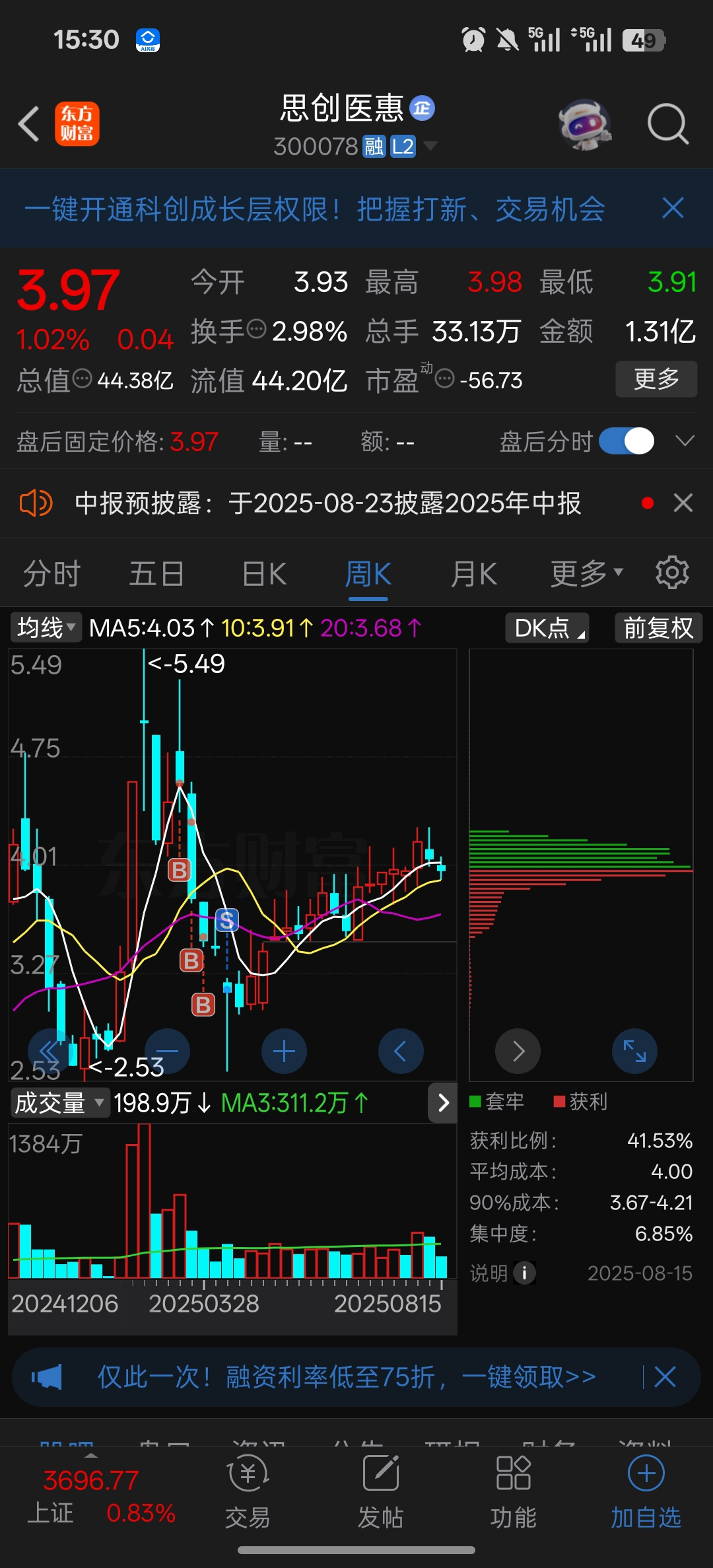Tap megaphone promo icon
This screenshot has width=713, height=1568.
tap(46, 1377)
